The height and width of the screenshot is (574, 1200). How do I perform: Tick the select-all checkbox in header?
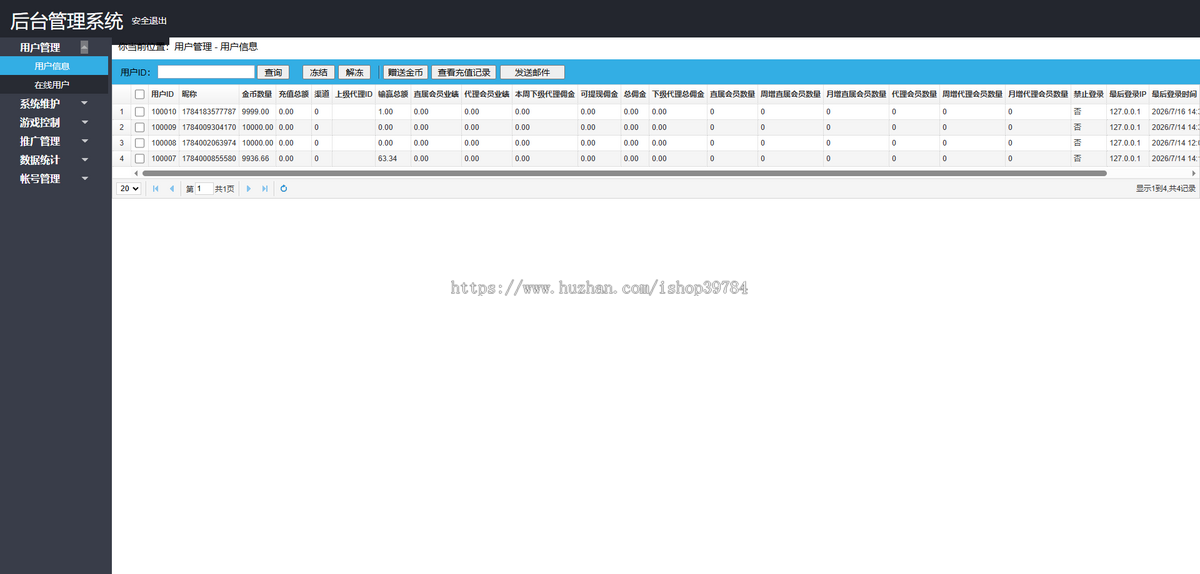[140, 94]
